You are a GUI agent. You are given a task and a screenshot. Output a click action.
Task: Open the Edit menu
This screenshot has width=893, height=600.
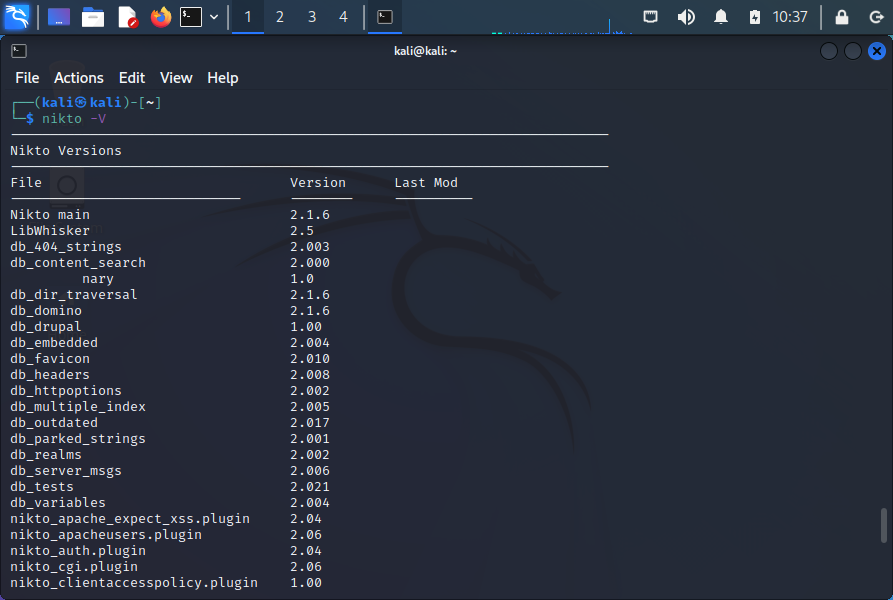point(132,78)
